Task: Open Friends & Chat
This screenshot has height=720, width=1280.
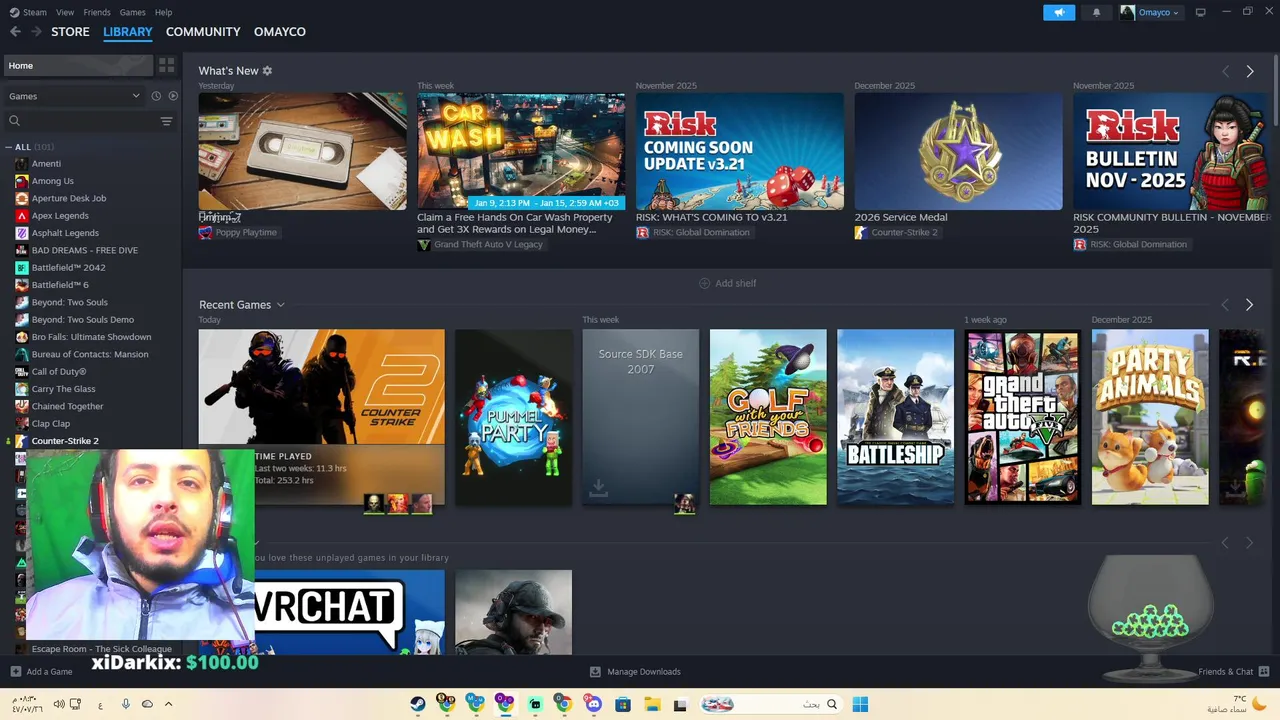Action: (x=1233, y=672)
